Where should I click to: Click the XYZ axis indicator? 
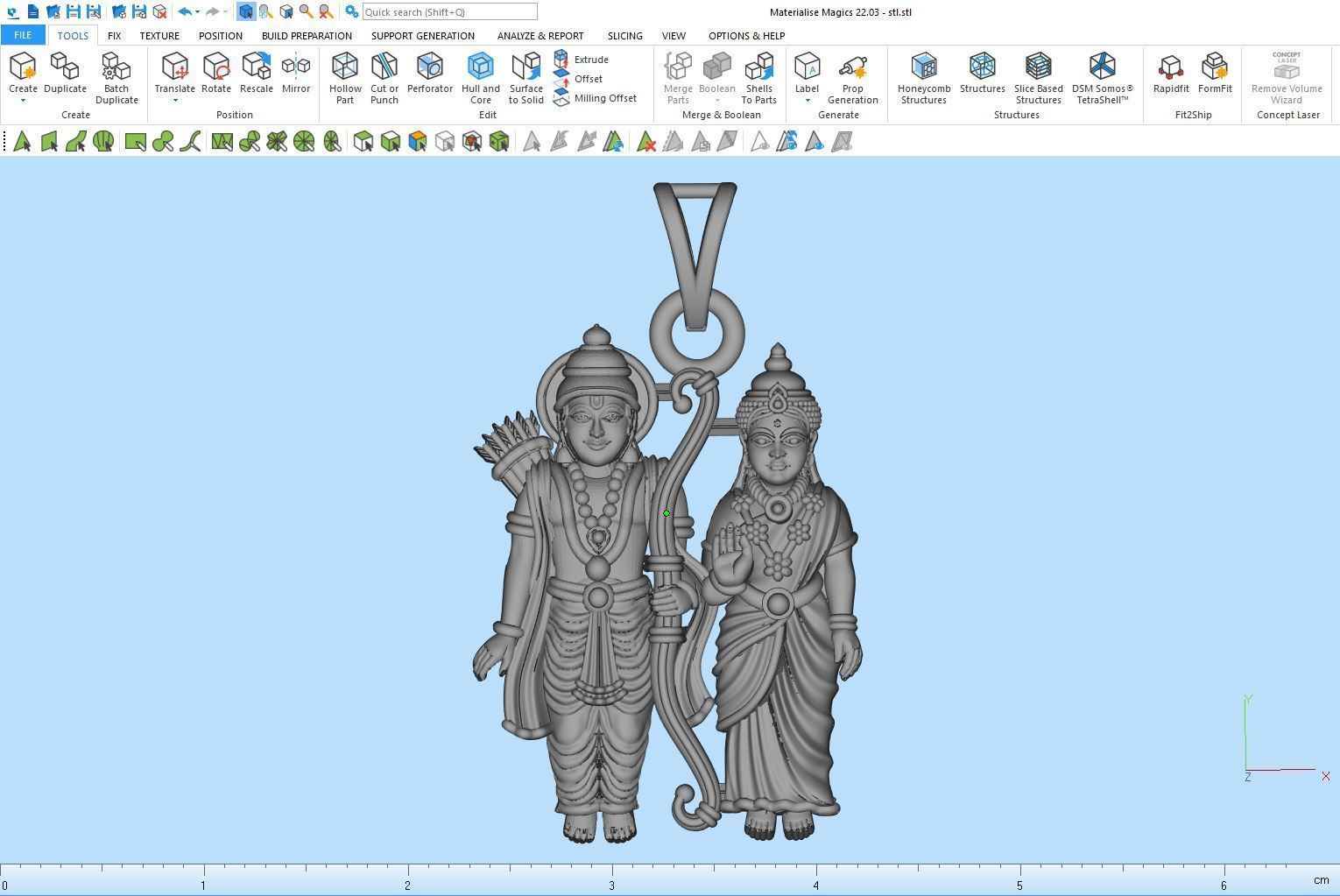click(1286, 738)
